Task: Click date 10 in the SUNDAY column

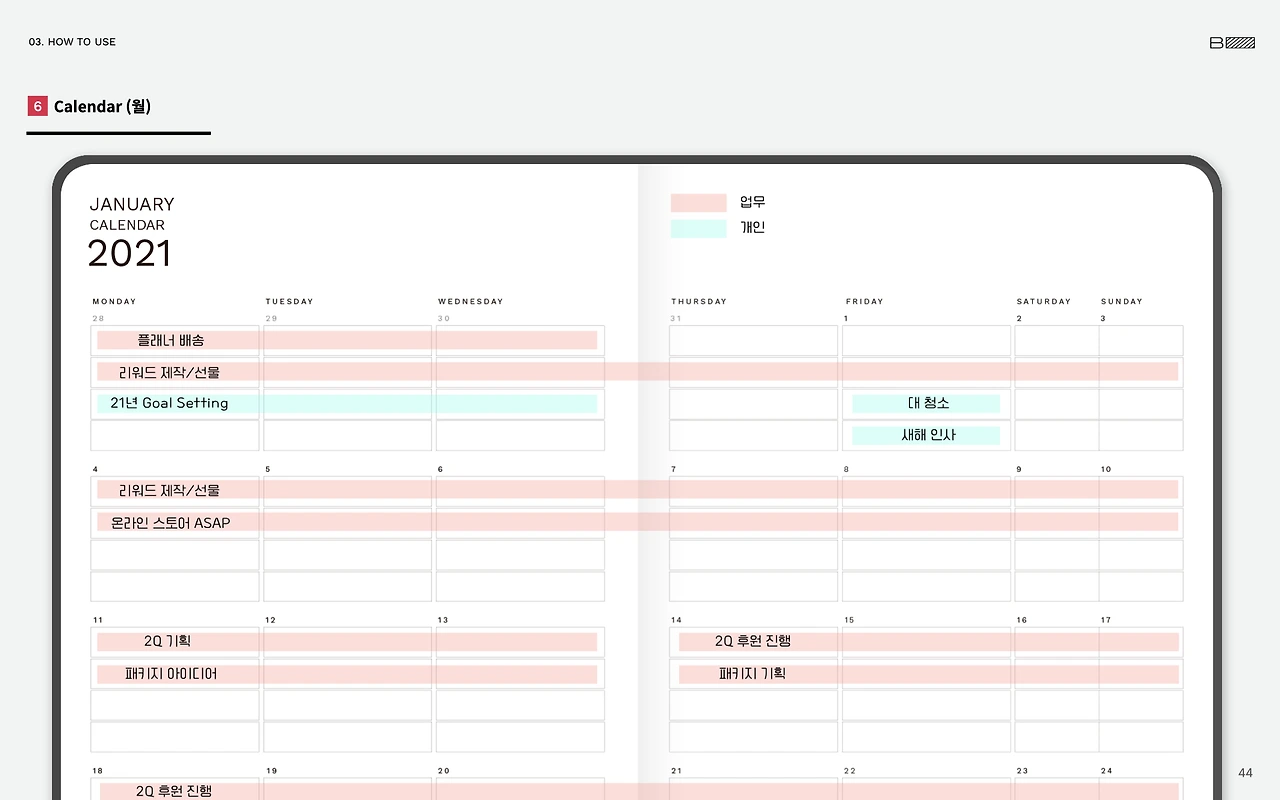Action: [1106, 469]
